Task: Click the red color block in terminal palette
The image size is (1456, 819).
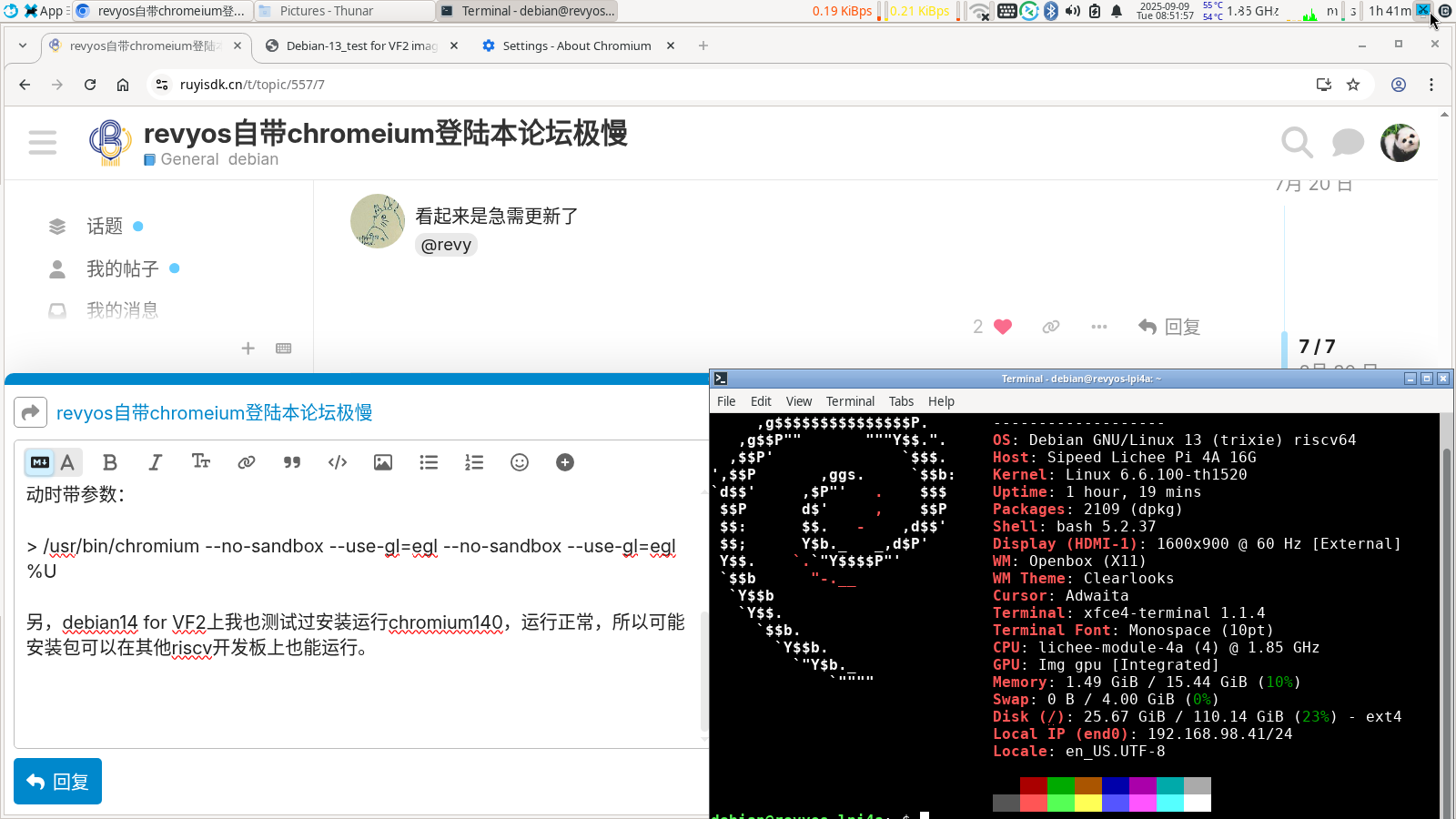Action: (x=1033, y=785)
